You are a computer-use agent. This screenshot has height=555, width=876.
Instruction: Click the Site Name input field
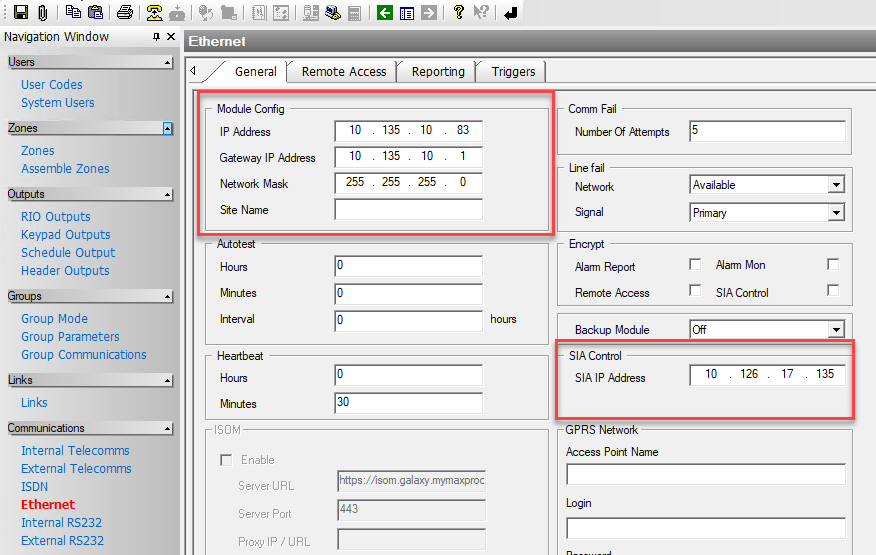[408, 210]
